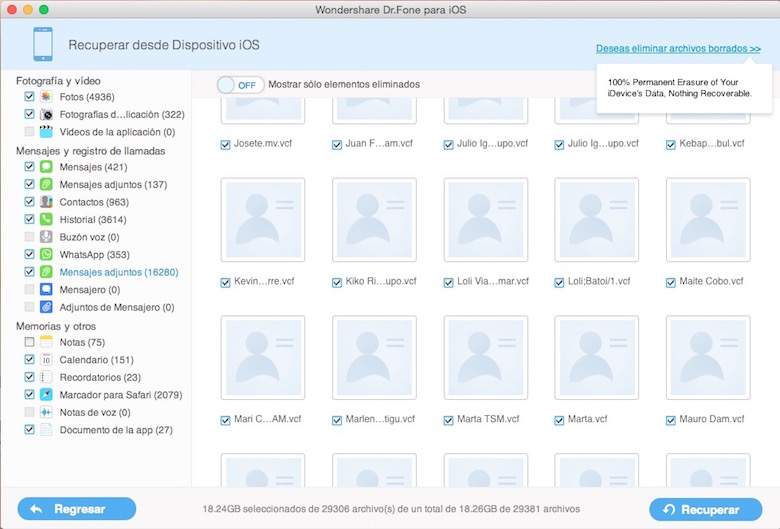
Task: Select the Fotografías d…licación (322) category
Action: (122, 114)
